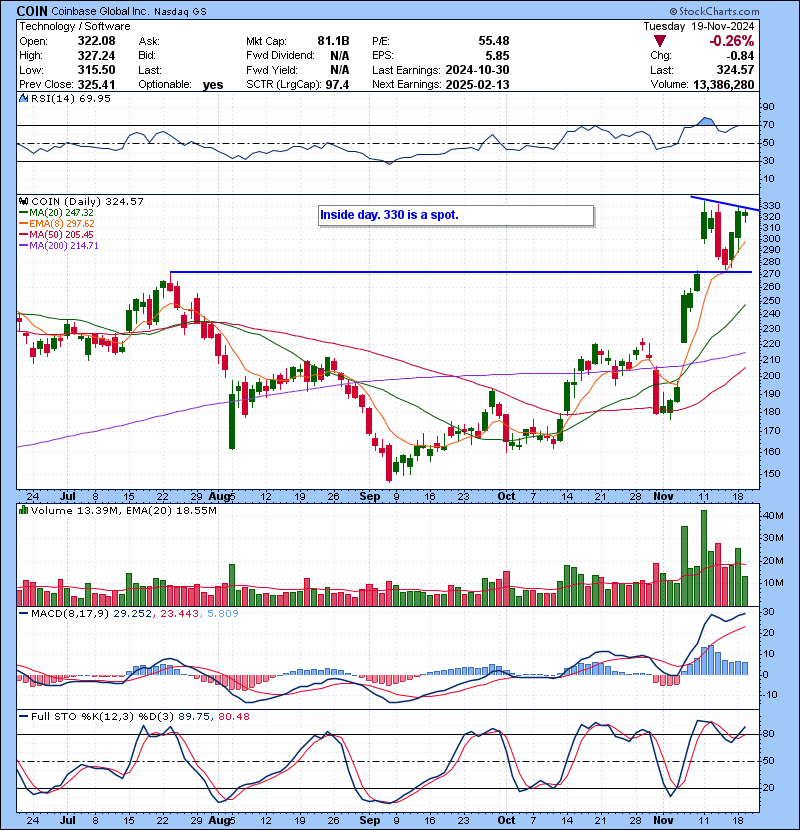Click the Last Earnings date 2024-10-30
This screenshot has width=800, height=830.
[x=477, y=70]
